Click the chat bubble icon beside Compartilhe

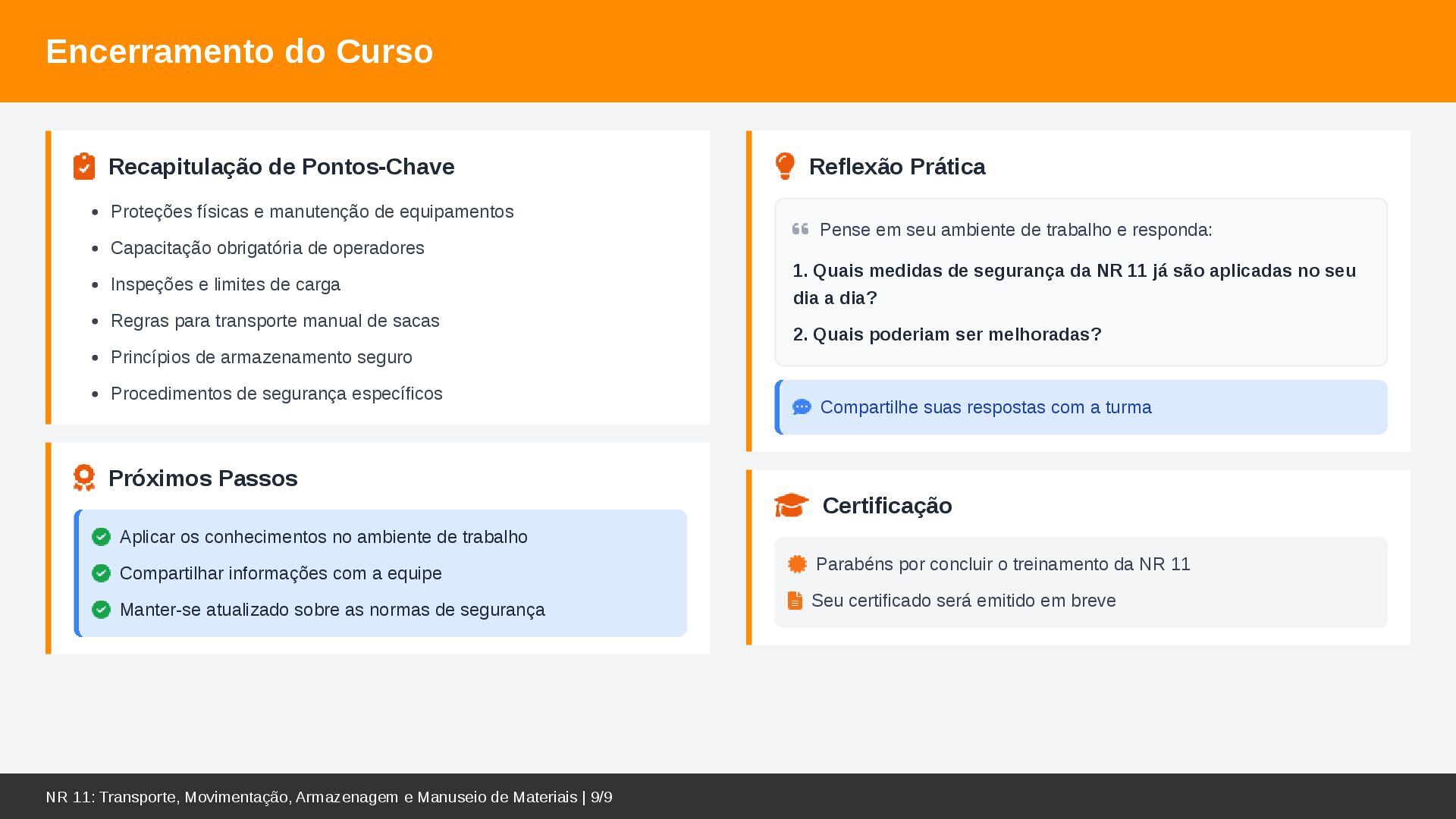(x=802, y=407)
